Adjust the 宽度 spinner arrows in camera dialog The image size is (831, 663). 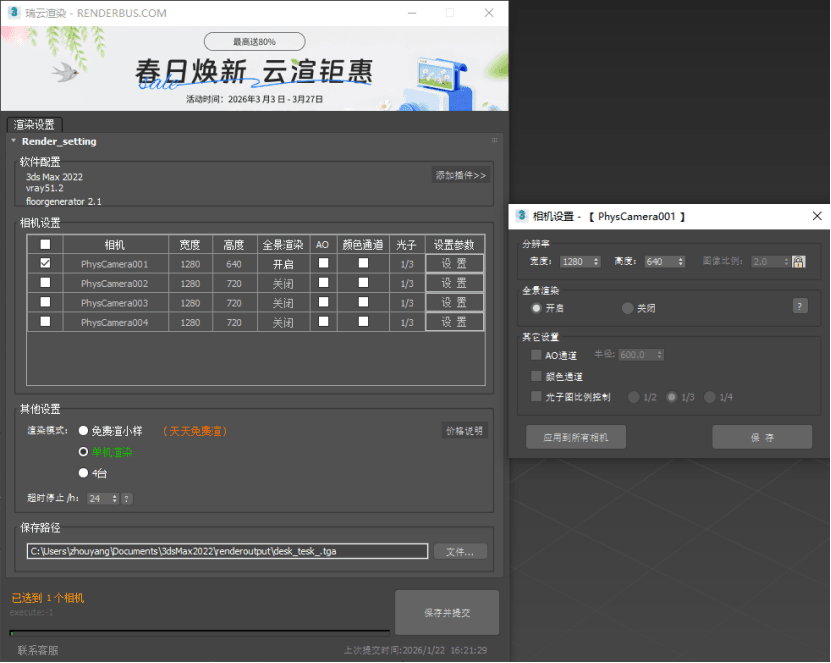point(596,262)
